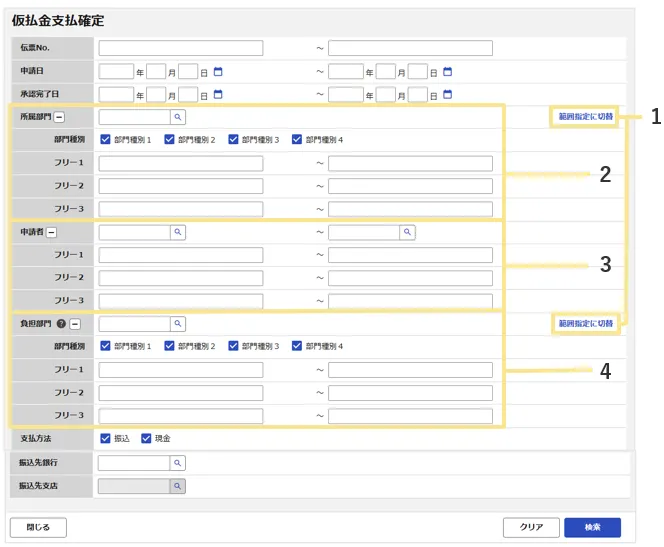Image resolution: width=664 pixels, height=547 pixels.
Task: Collapse the 申請者 section
Action: click(52, 232)
